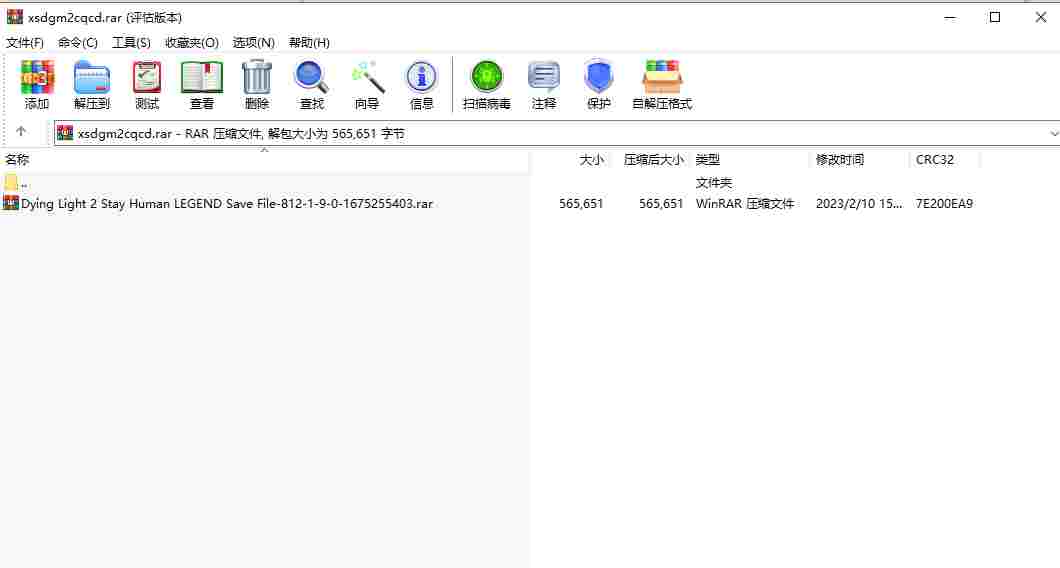The height and width of the screenshot is (568, 1060).
Task: Open the 选项(N) menu
Action: coord(254,43)
